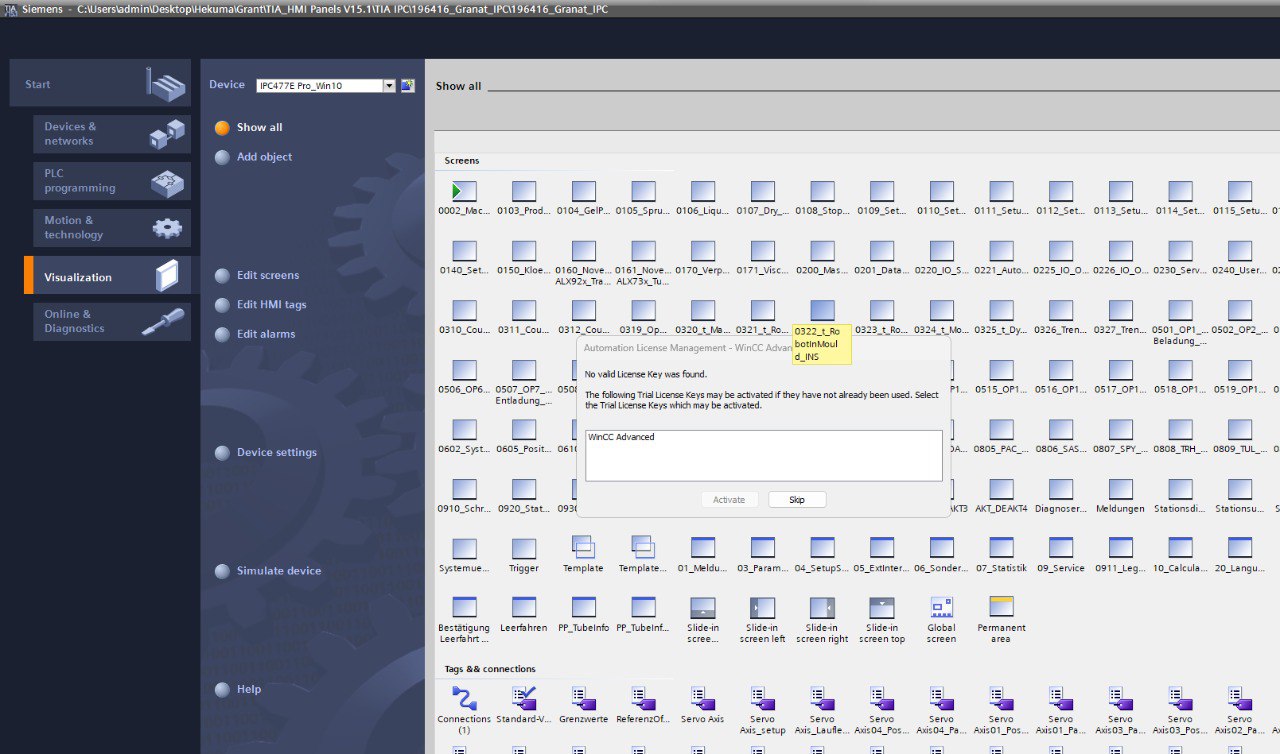Select the highlighted 0322_t_RobotInMould_INS screen
The width and height of the screenshot is (1280, 754).
[822, 311]
